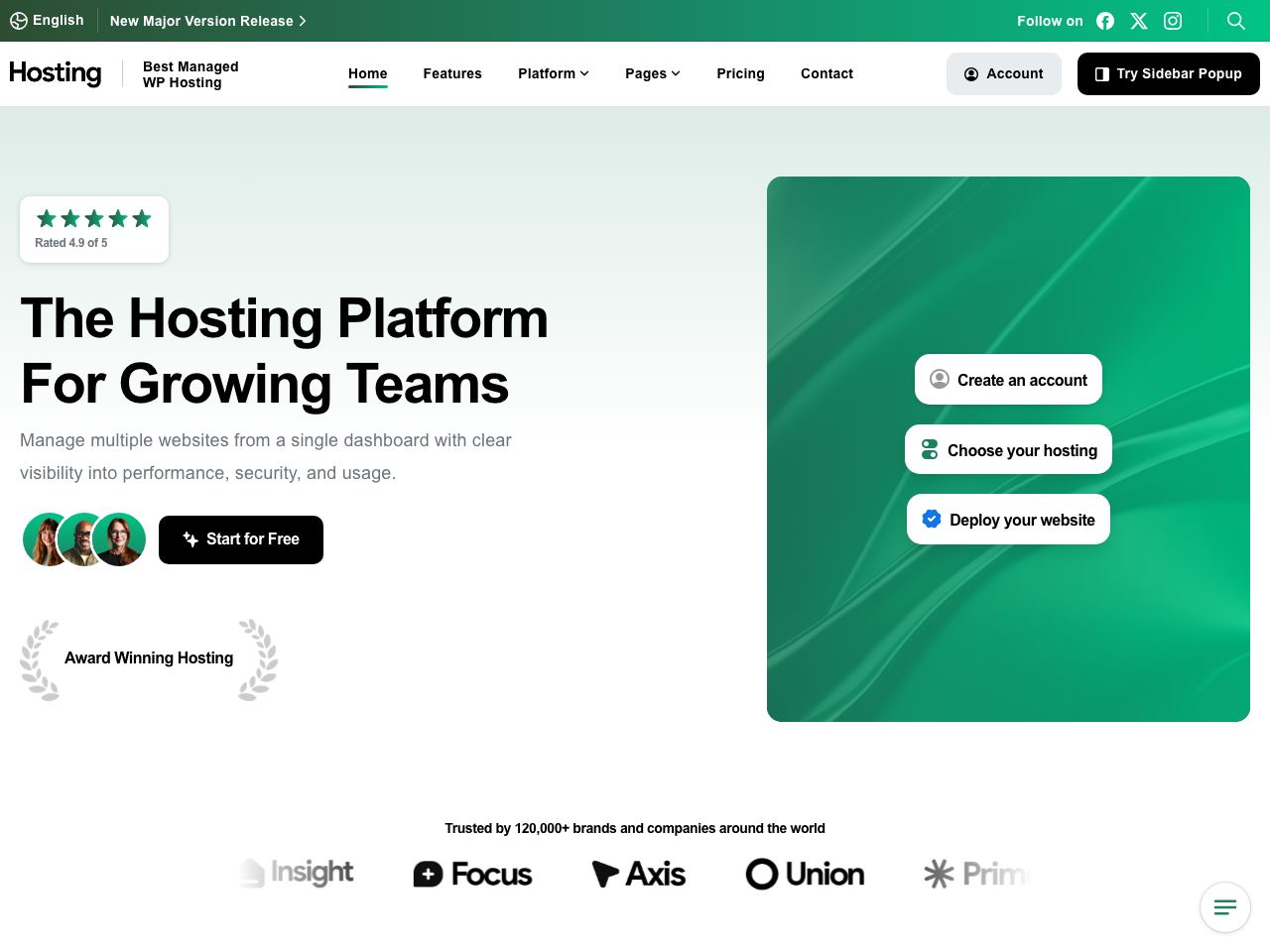Click the Best Managed WP Hosting tagline
This screenshot has width=1270, height=952.
(x=190, y=74)
